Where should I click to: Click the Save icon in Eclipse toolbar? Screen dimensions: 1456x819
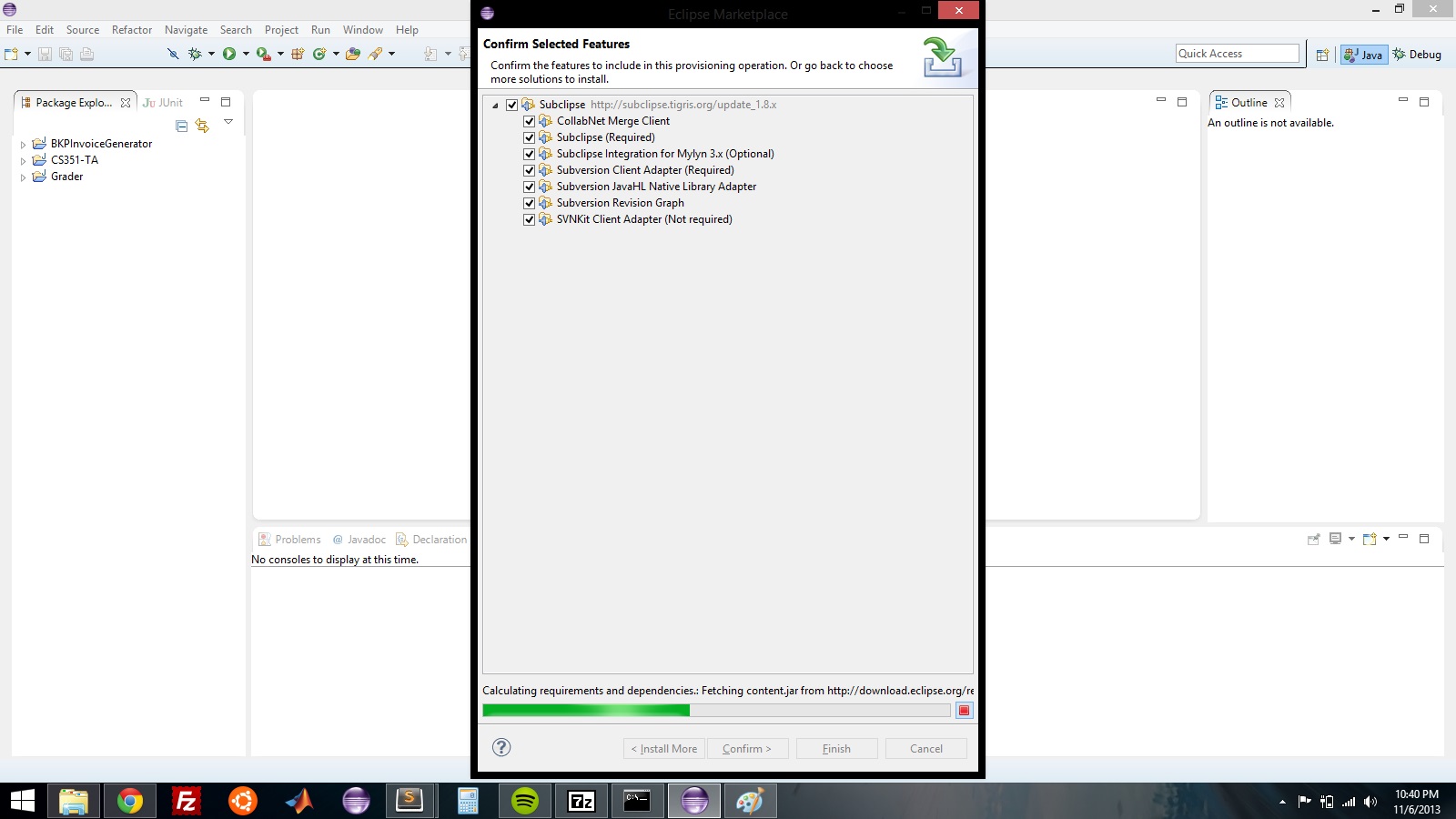[45, 54]
